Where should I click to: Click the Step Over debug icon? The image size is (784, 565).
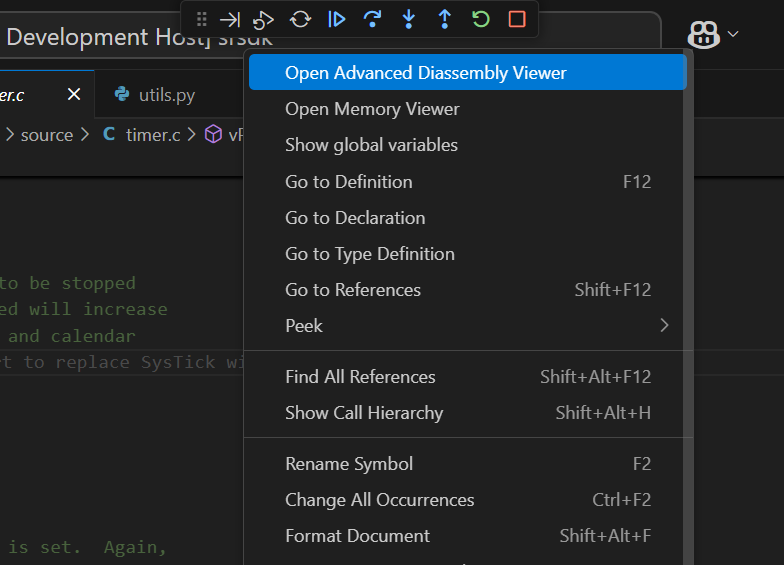pyautogui.click(x=373, y=19)
